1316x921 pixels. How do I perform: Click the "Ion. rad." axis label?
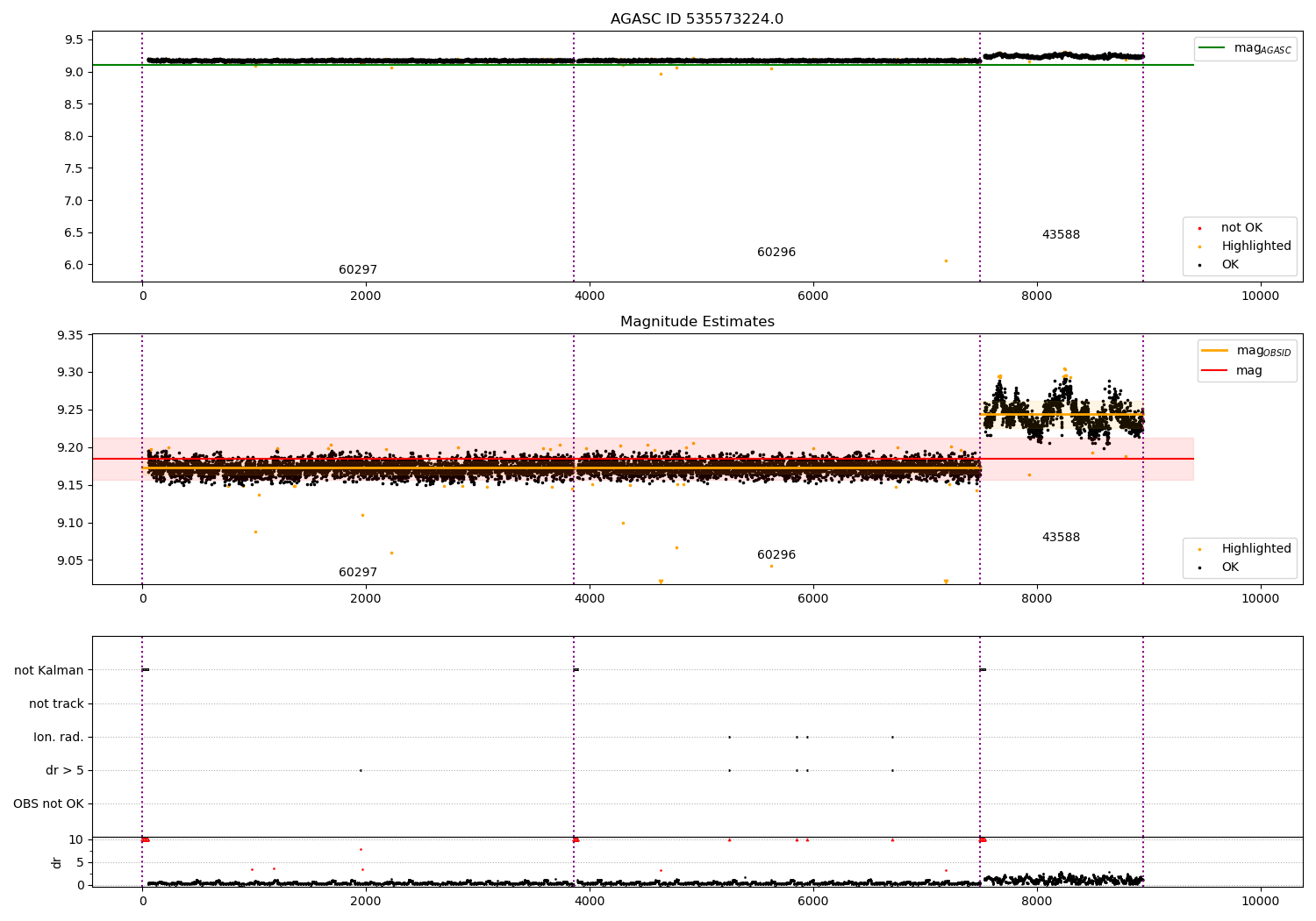tap(59, 737)
